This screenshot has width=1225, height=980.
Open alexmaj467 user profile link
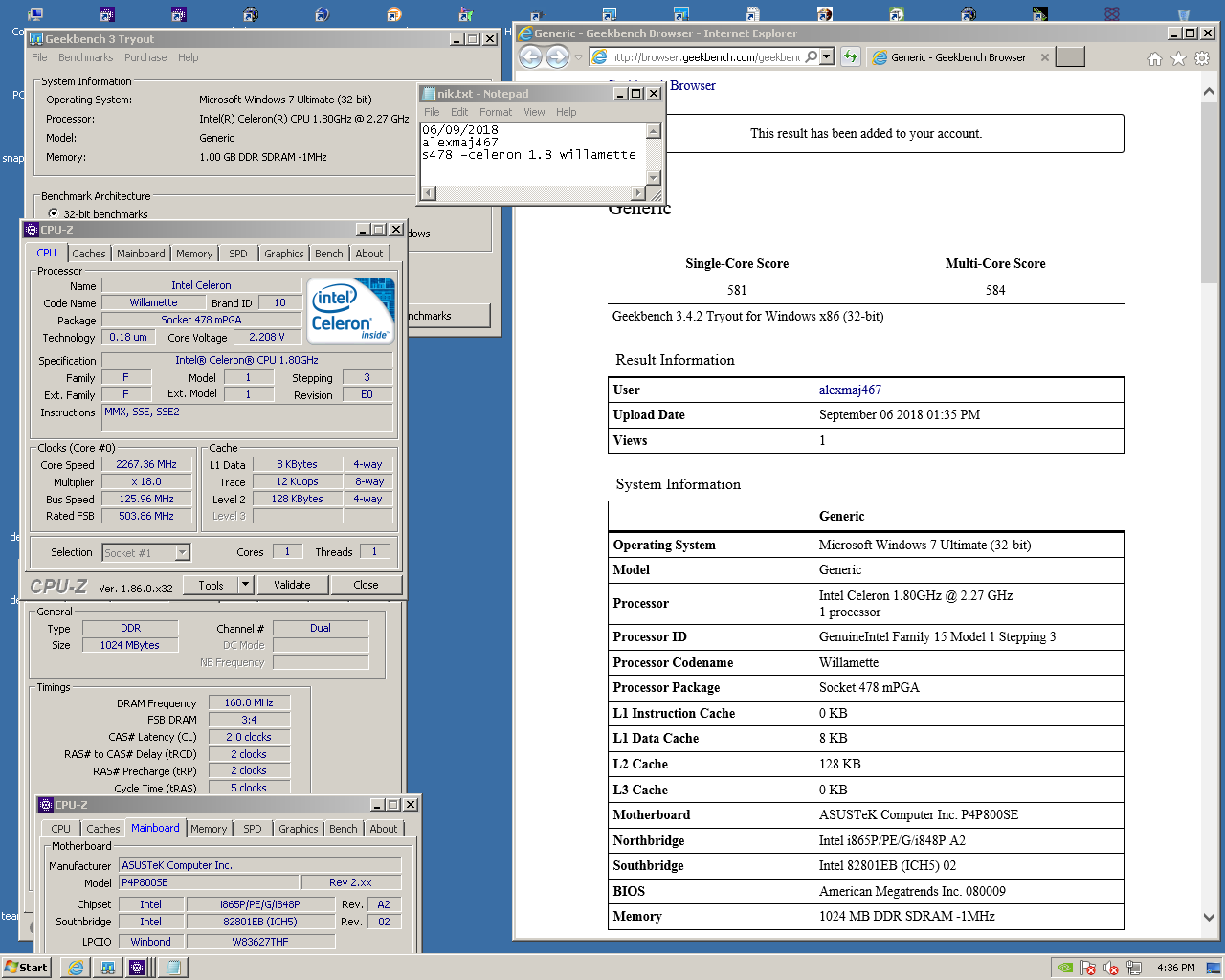coord(850,390)
